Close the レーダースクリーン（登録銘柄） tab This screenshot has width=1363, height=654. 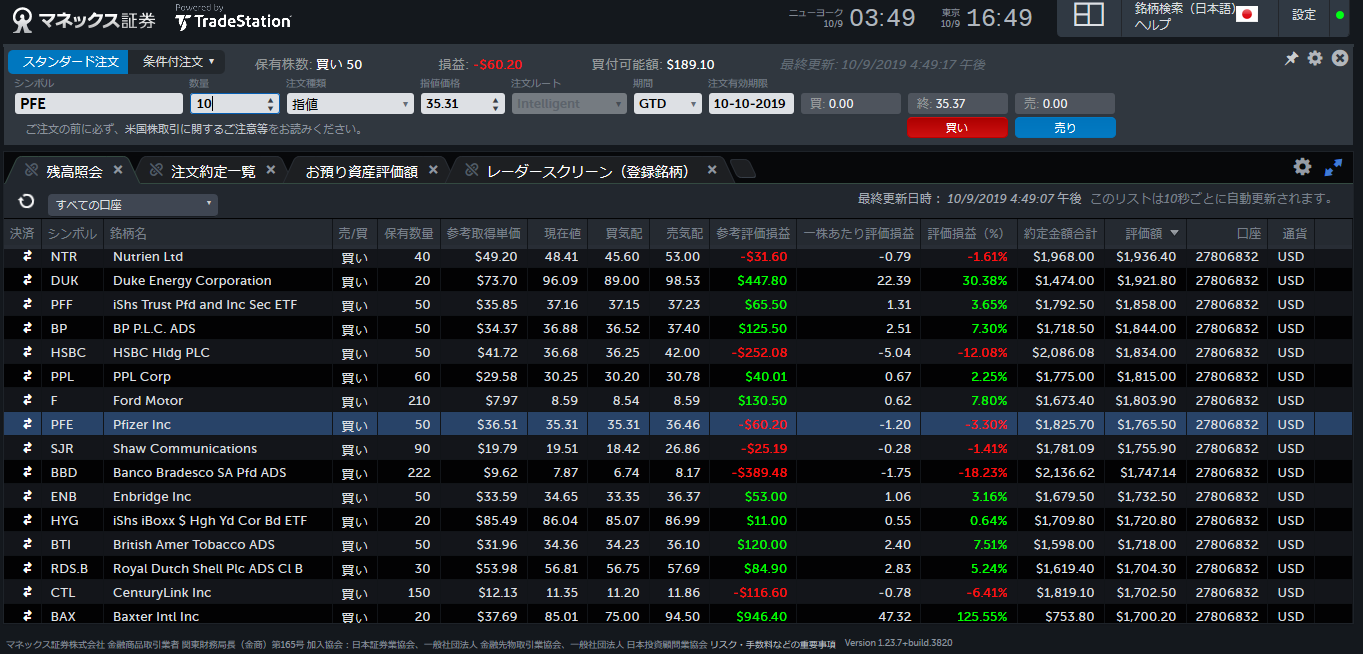pyautogui.click(x=712, y=170)
